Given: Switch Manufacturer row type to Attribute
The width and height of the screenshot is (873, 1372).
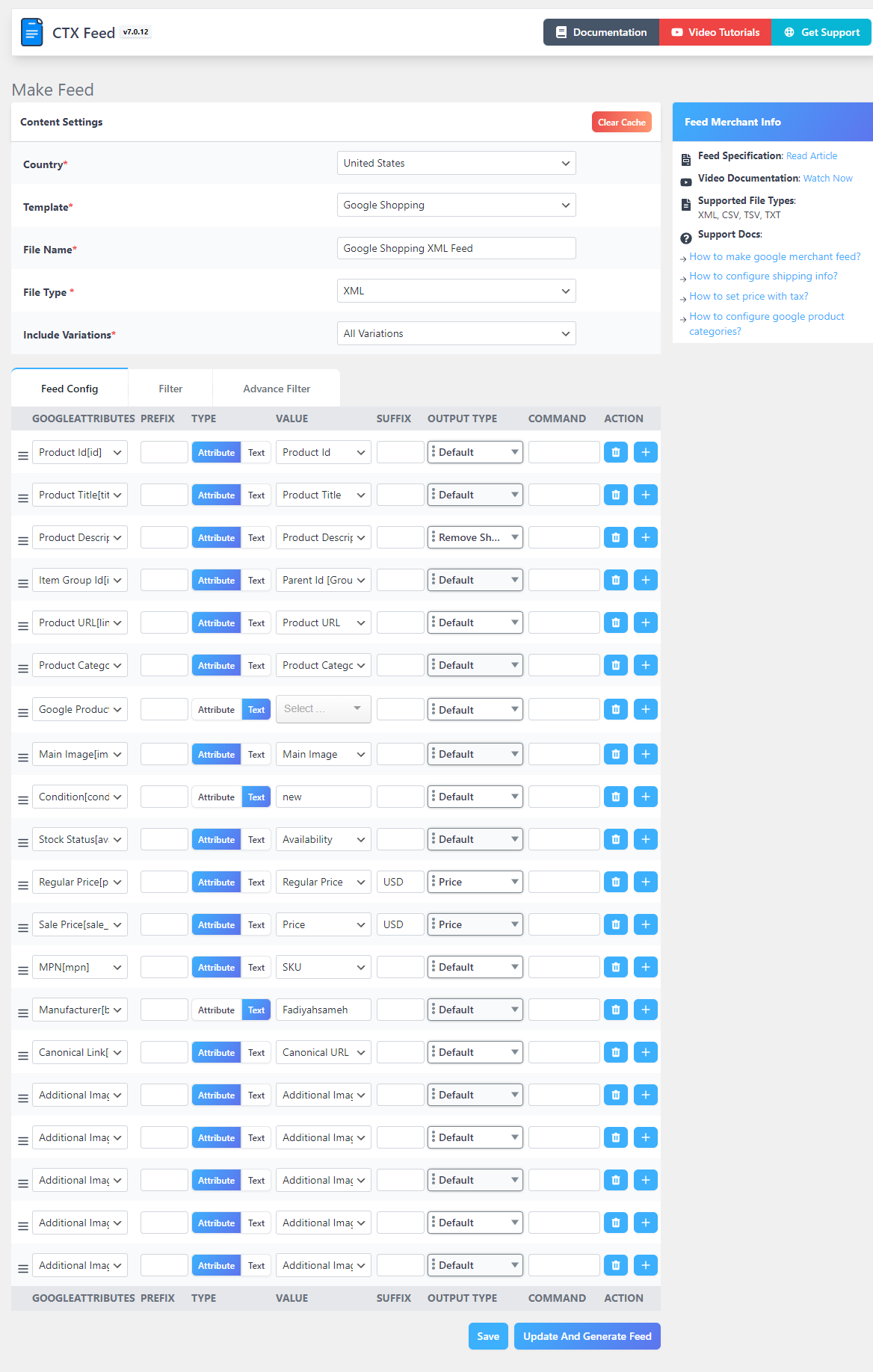Looking at the screenshot, I should 216,1010.
